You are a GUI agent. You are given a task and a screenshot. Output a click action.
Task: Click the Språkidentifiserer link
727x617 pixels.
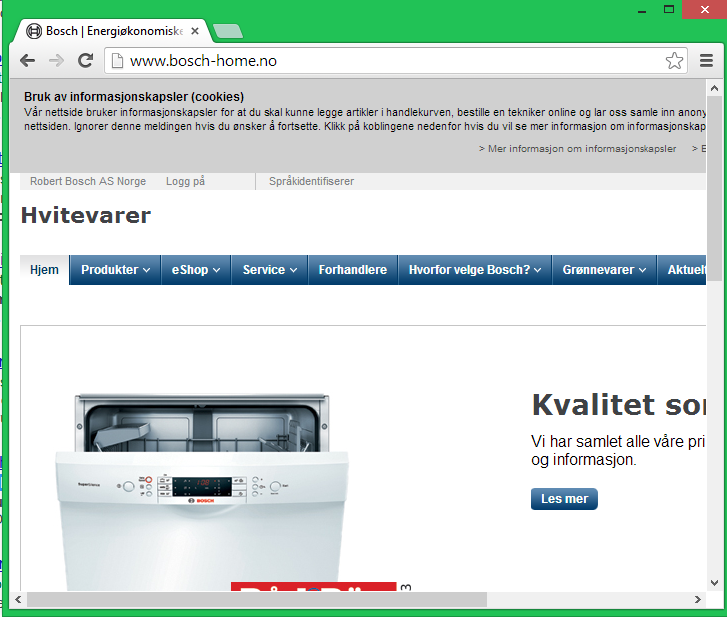click(x=312, y=181)
